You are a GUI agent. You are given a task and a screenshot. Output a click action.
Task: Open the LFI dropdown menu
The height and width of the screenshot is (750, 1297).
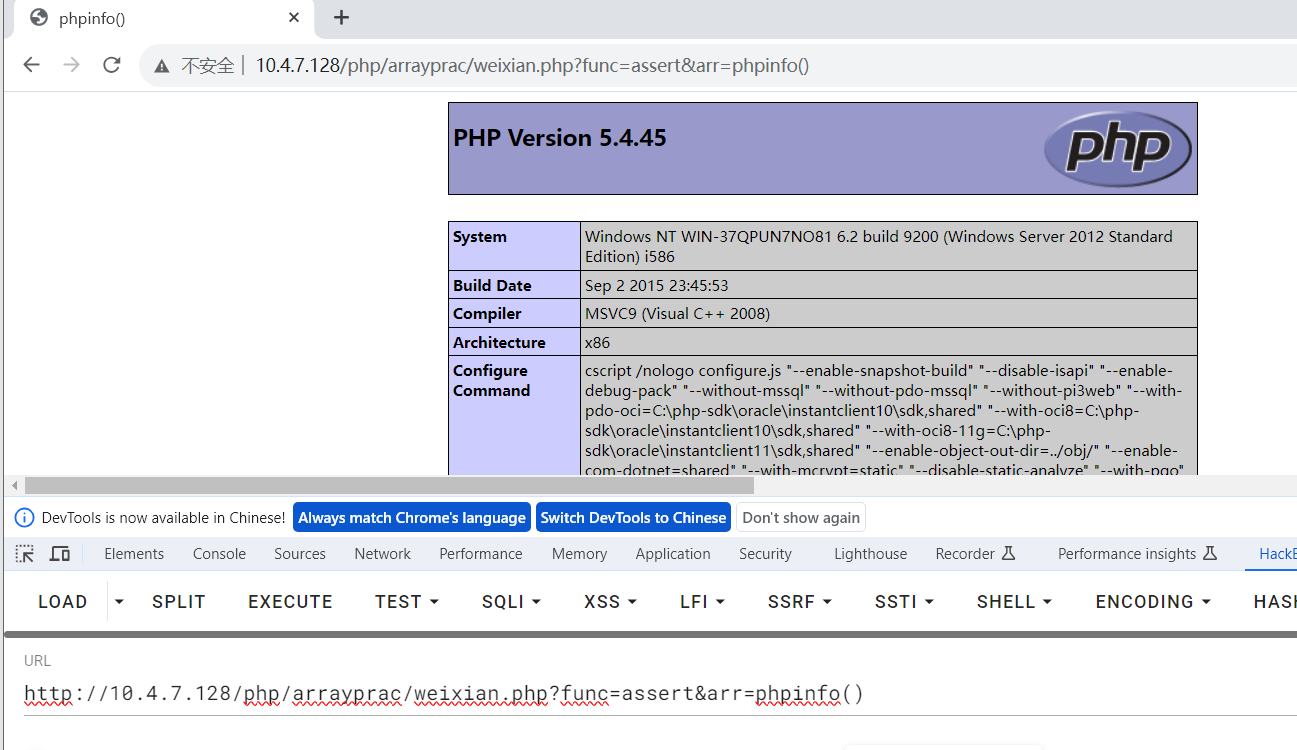(x=702, y=601)
